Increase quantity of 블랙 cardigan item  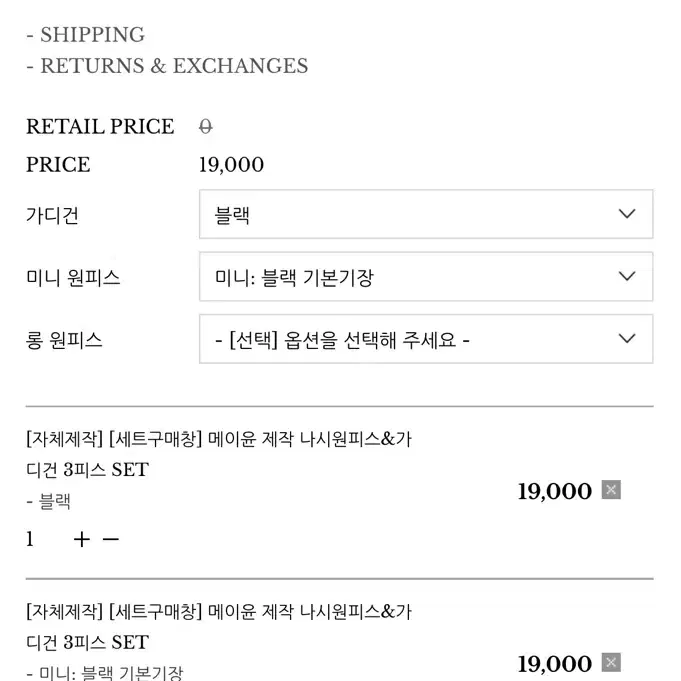pos(82,539)
